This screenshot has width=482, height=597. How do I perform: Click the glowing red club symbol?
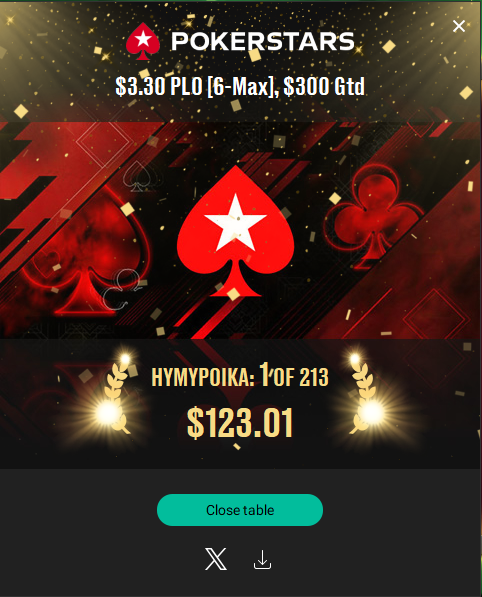[375, 215]
